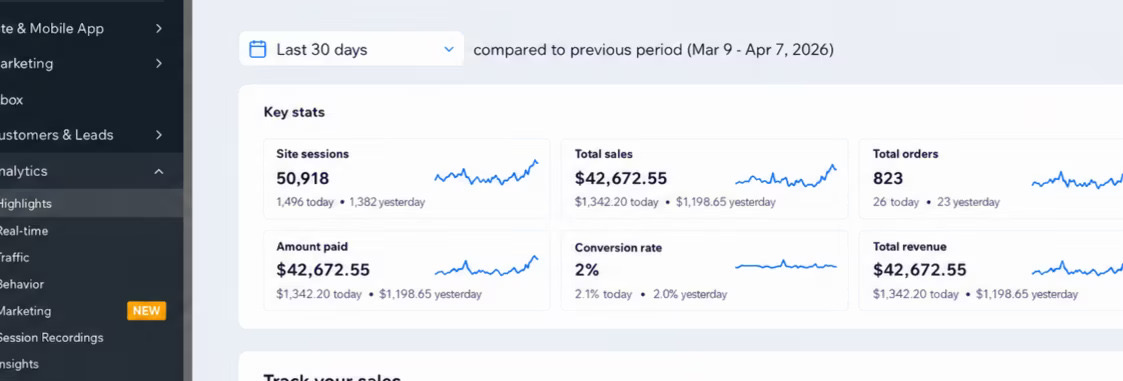Screen dimensions: 1123x381
Task: Click the NEW badge beside Marketing
Action: [146, 311]
